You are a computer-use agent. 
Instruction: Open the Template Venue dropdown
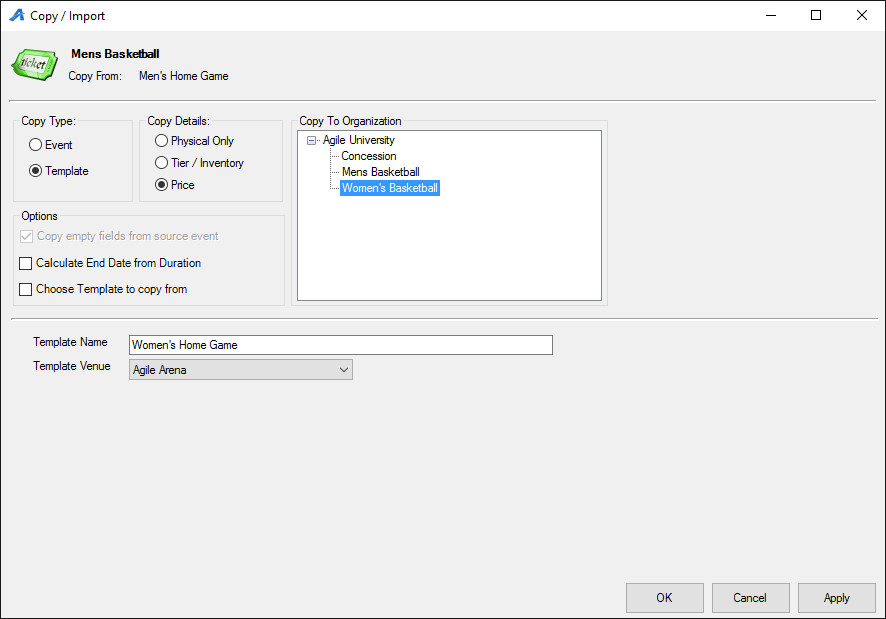241,370
